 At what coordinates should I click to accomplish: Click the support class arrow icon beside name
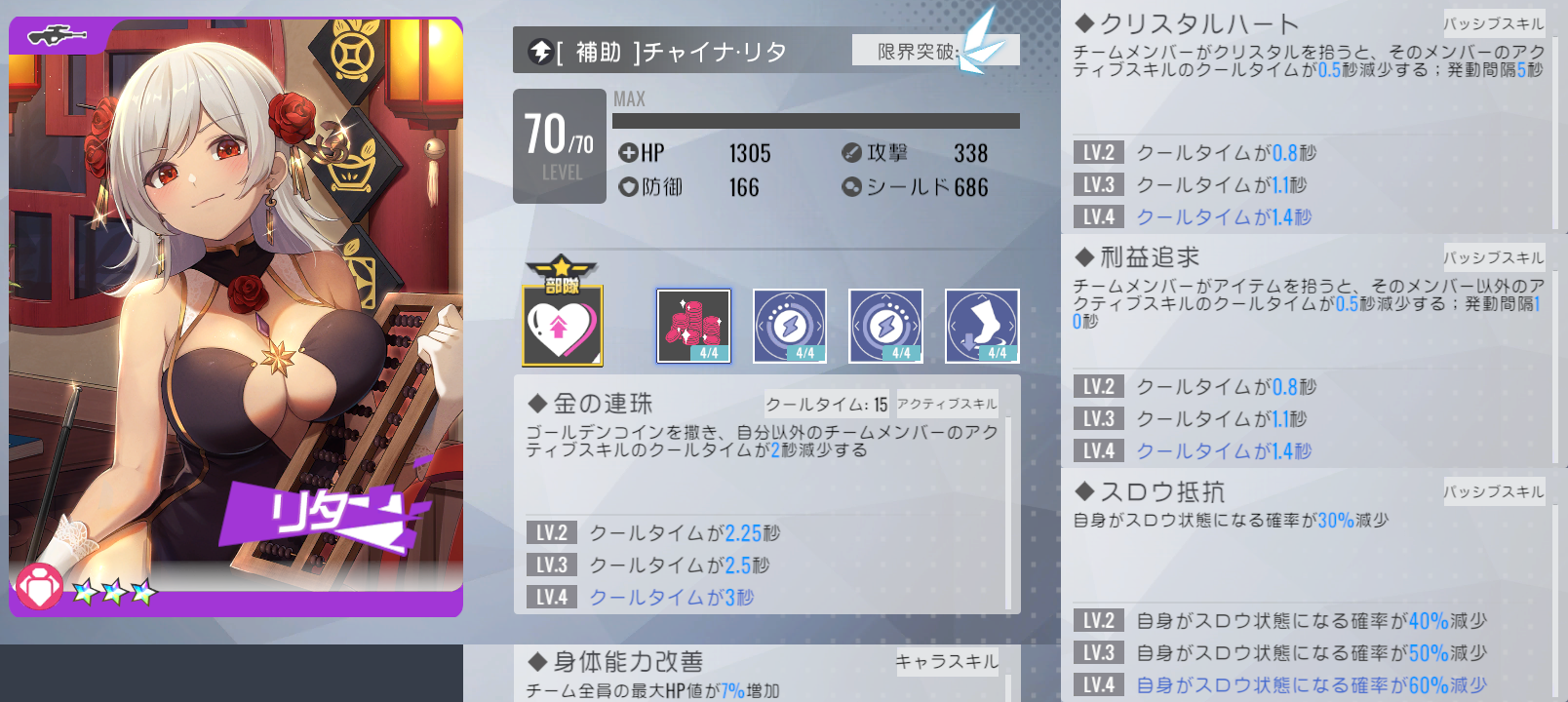coord(540,52)
